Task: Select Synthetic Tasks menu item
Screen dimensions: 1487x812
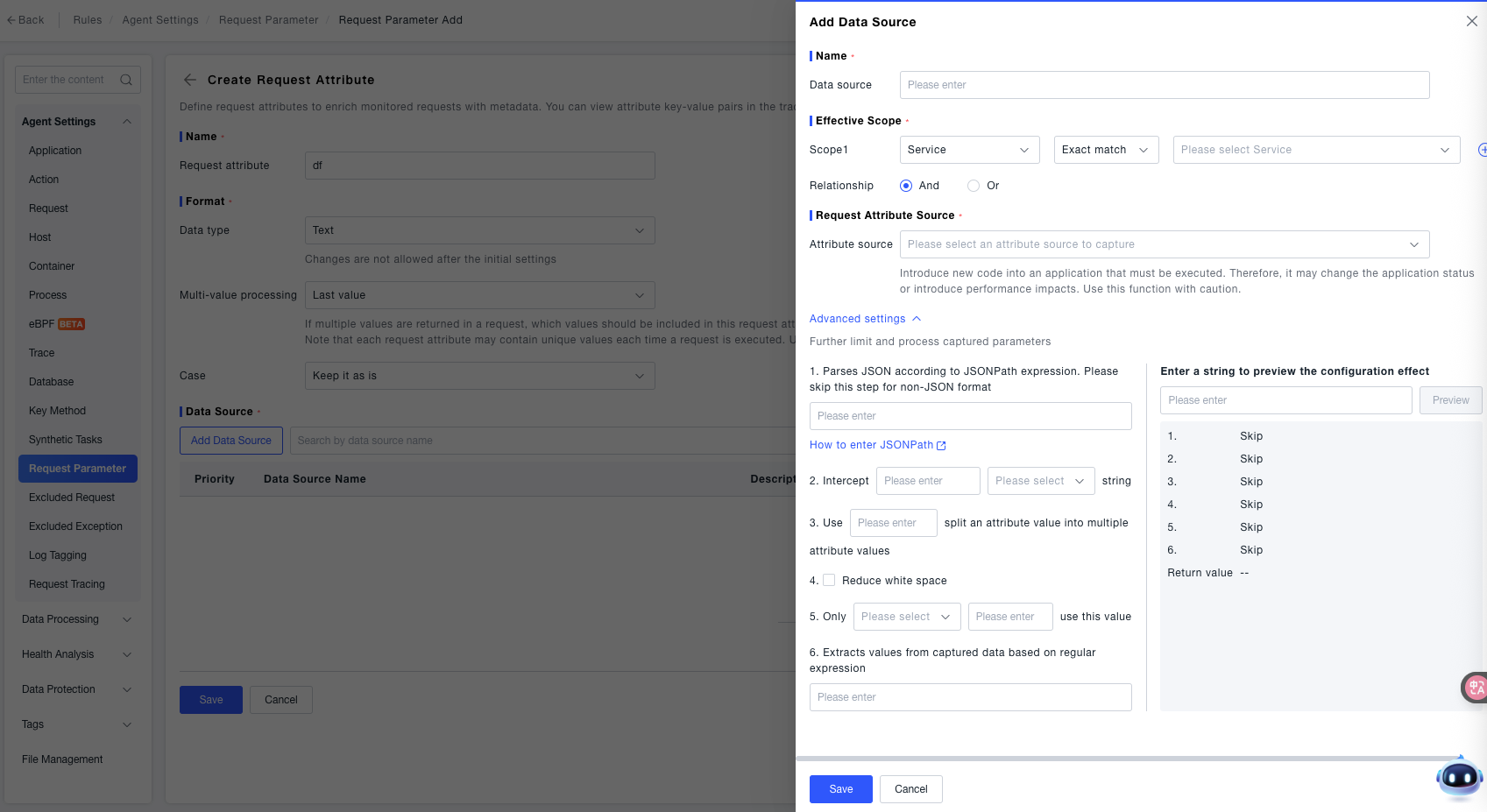Action: pyautogui.click(x=66, y=440)
